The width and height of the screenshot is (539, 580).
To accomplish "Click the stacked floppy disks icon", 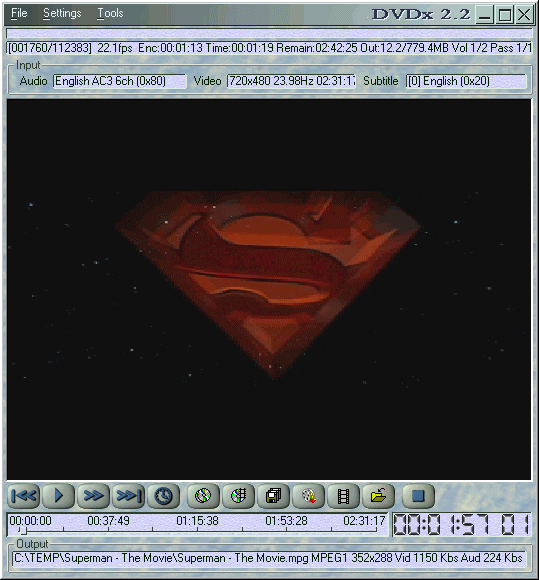I will click(273, 496).
